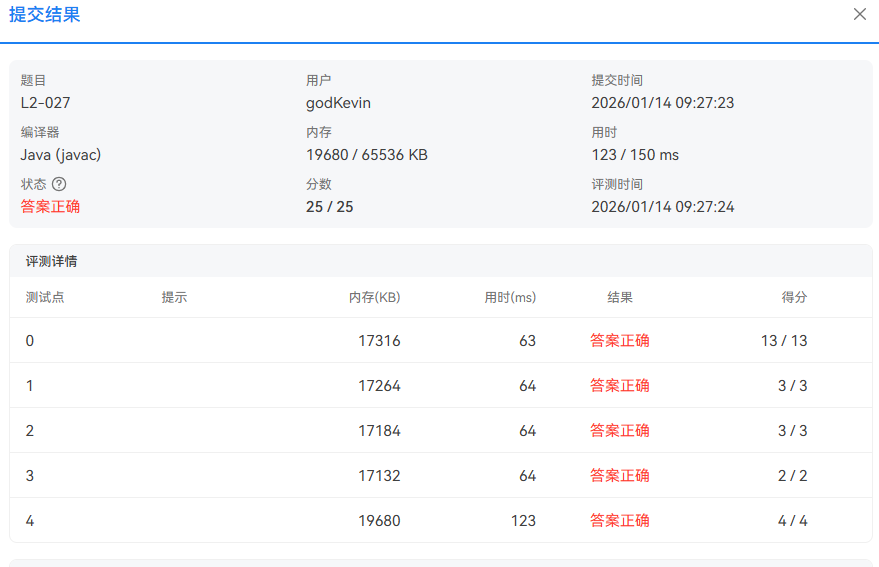The image size is (879, 567).
Task: Click 答案正确 result for test point 2
Action: (620, 430)
